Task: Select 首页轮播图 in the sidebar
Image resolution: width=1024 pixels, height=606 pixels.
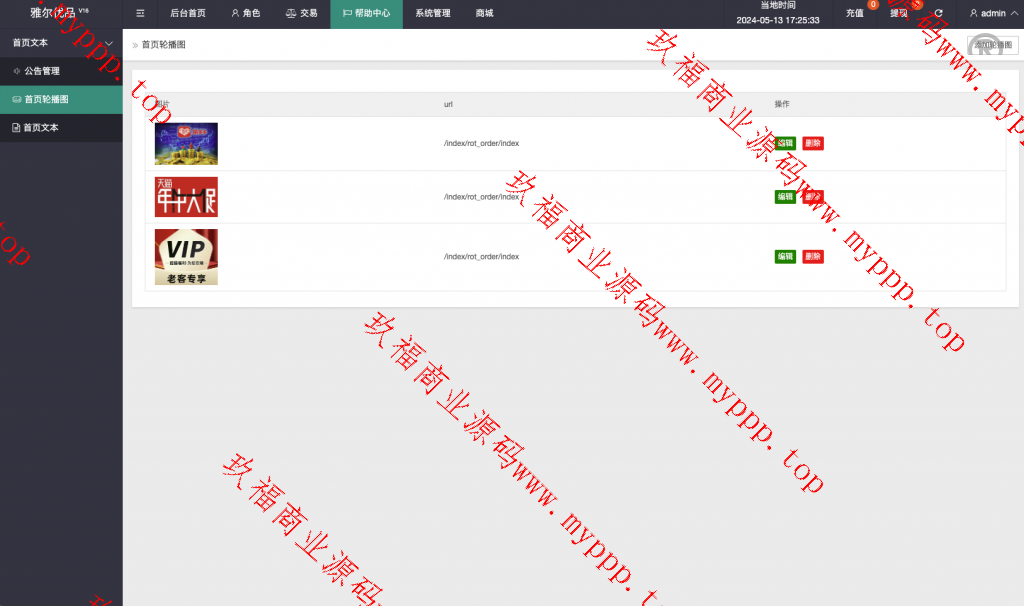Action: click(46, 99)
